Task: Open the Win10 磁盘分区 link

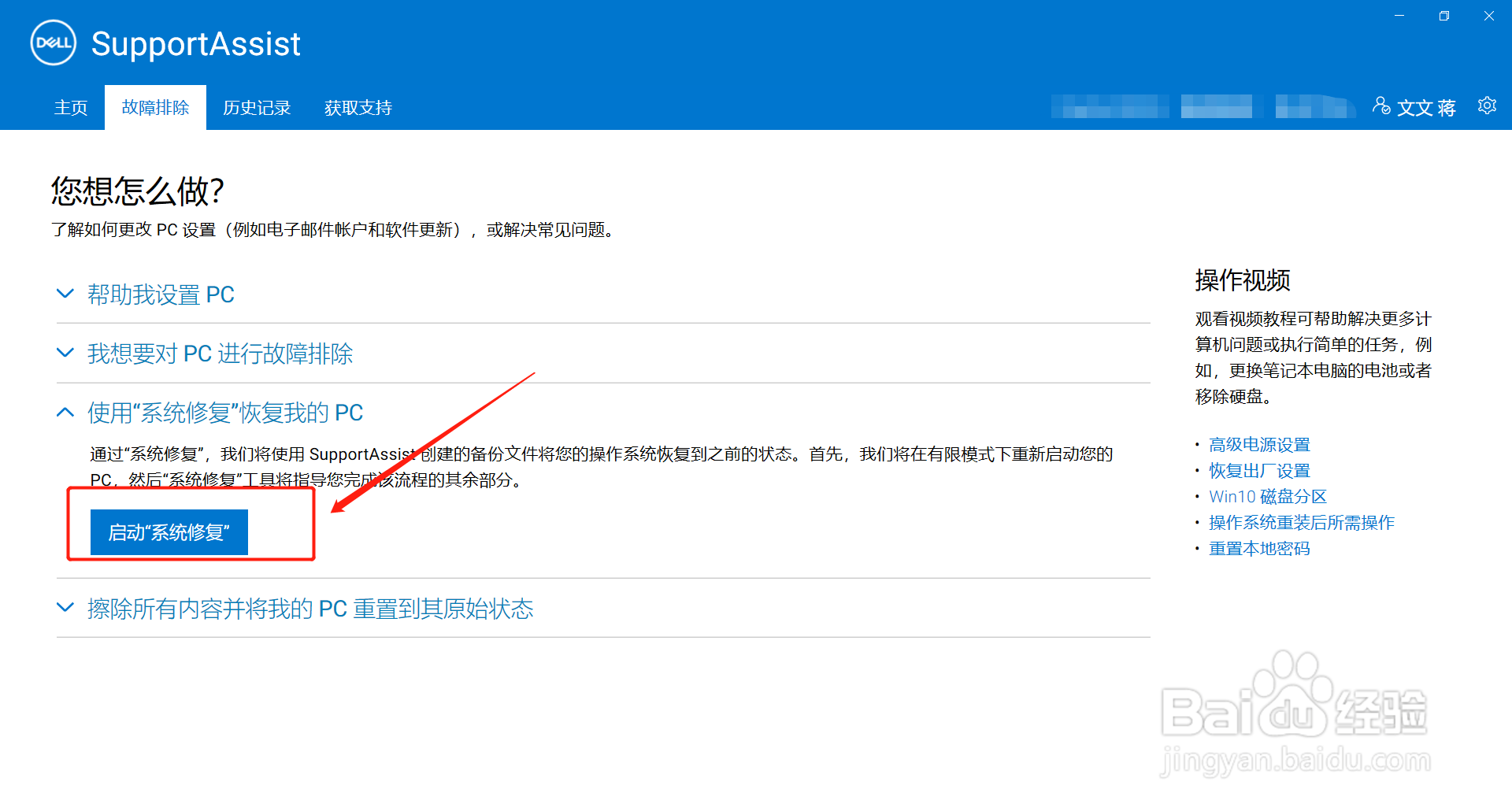Action: pos(1268,497)
